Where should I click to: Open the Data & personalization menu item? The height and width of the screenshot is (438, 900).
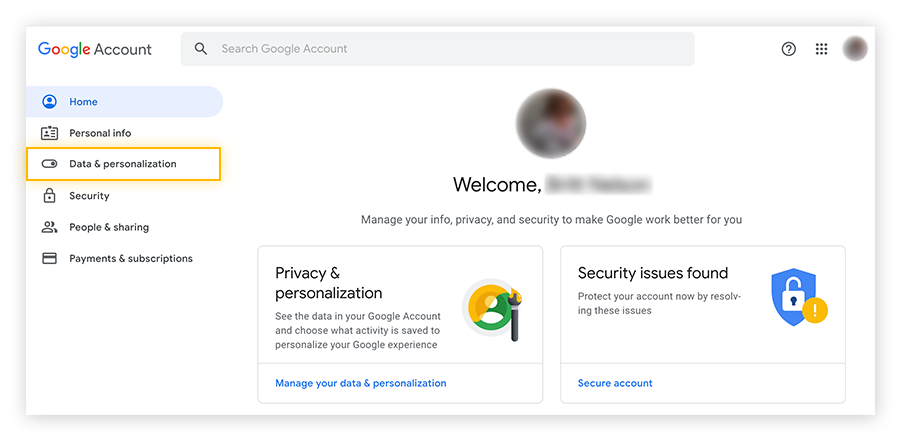tap(123, 164)
